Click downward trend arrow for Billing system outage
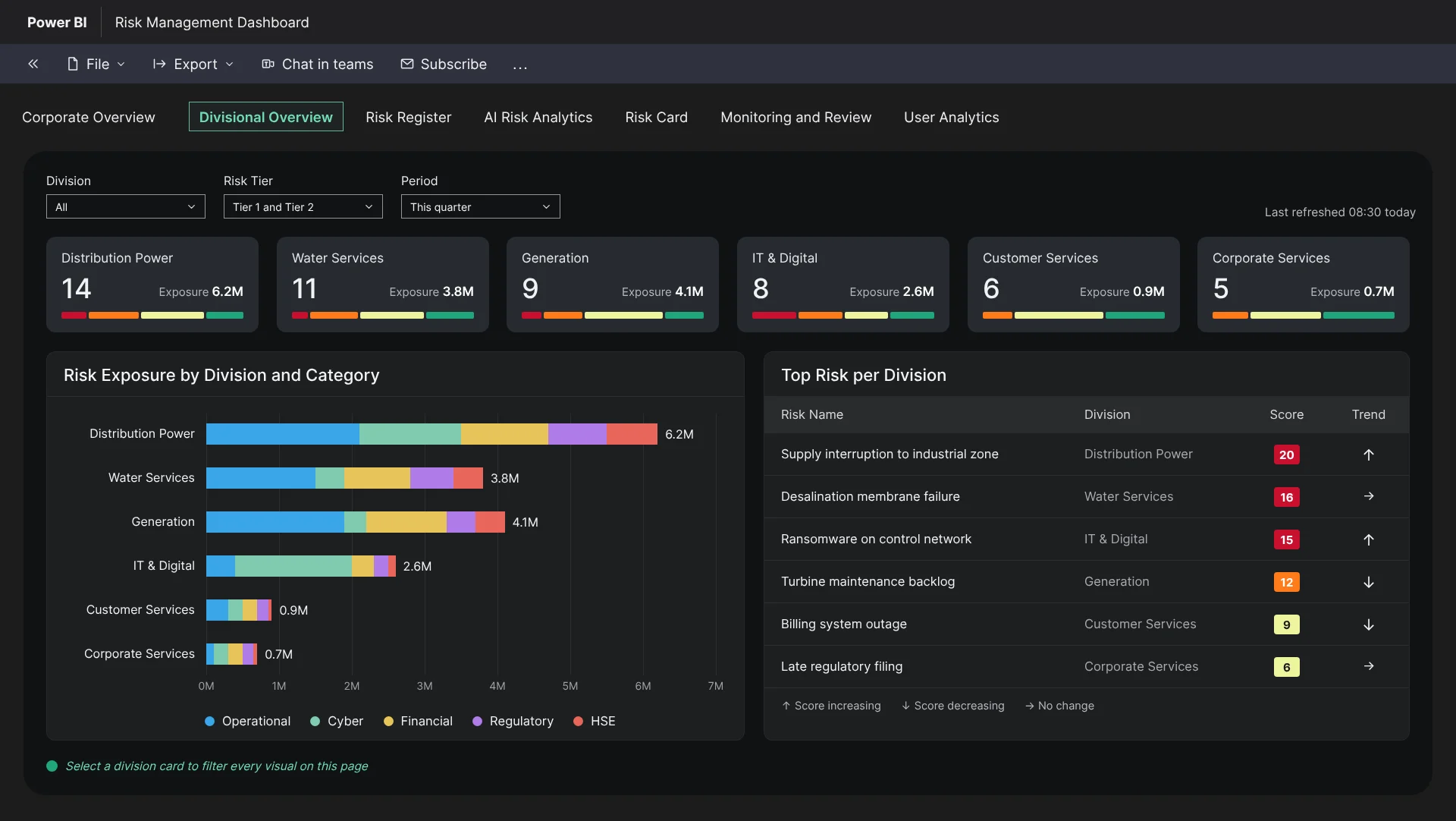This screenshot has height=821, width=1456. point(1368,624)
